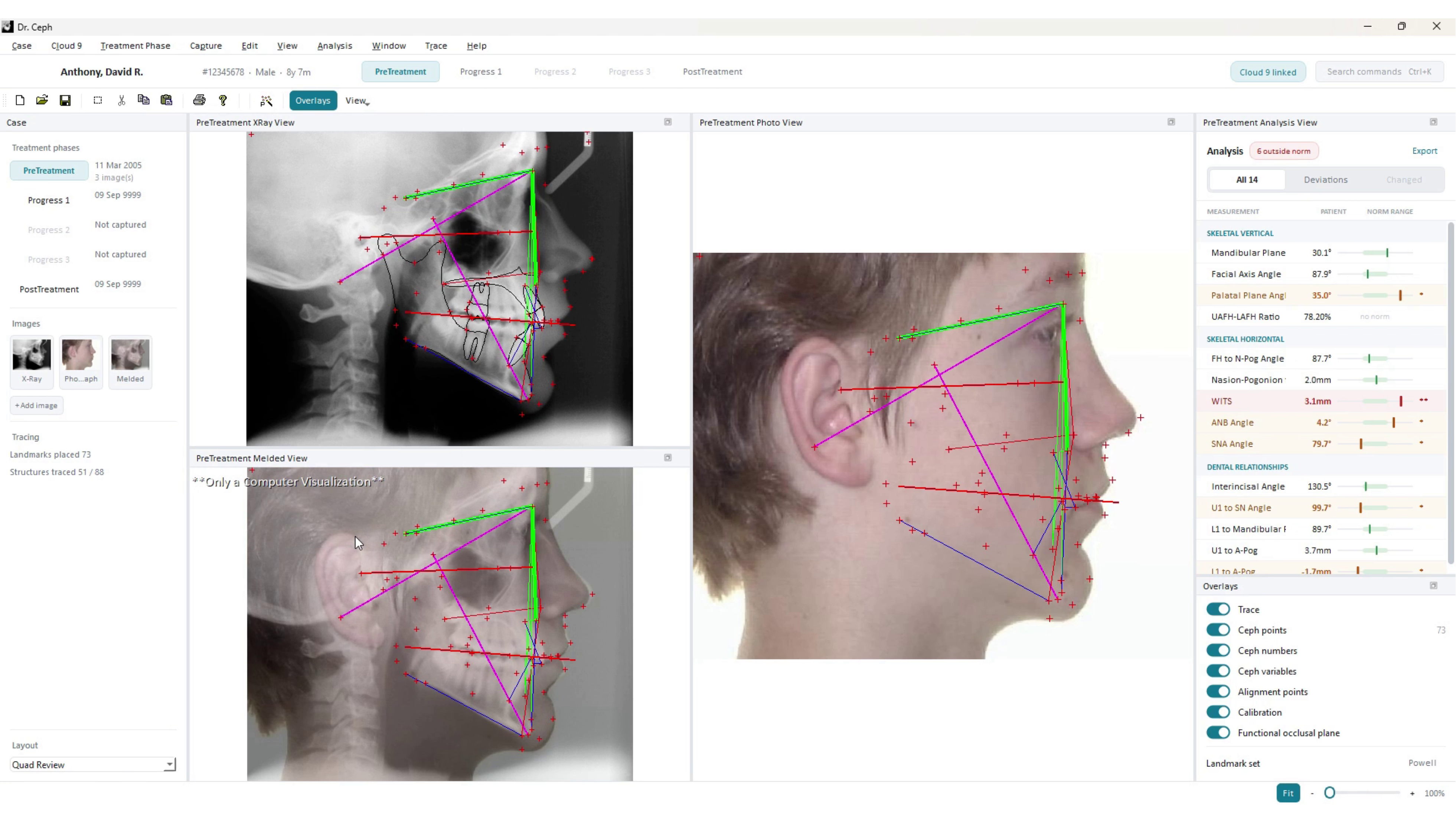Open the Treatment Phase menu
This screenshot has height=822, width=1456.
coord(135,46)
